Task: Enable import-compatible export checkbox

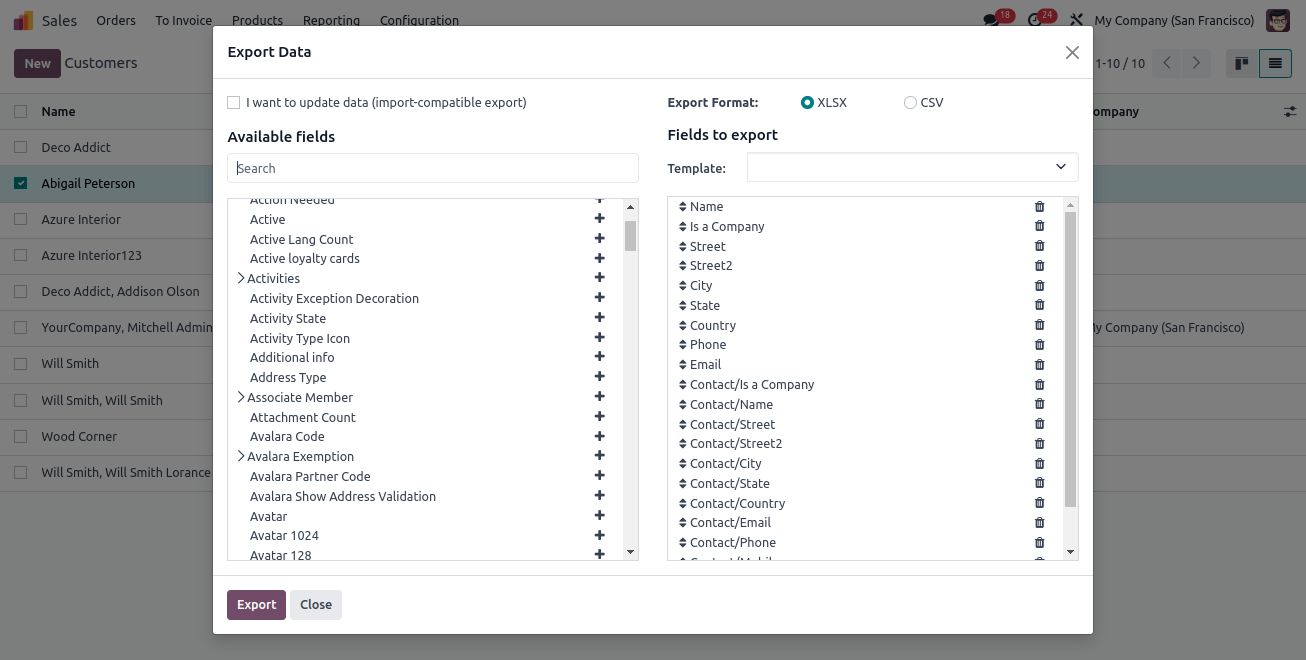Action: tap(234, 102)
